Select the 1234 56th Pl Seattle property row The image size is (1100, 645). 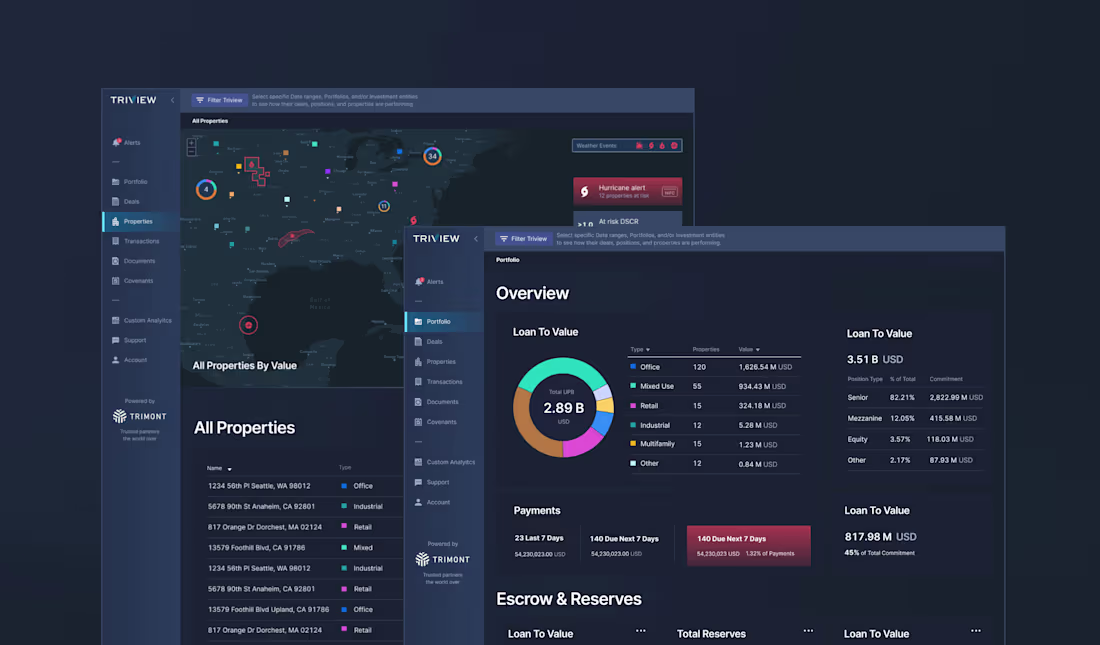pos(260,485)
